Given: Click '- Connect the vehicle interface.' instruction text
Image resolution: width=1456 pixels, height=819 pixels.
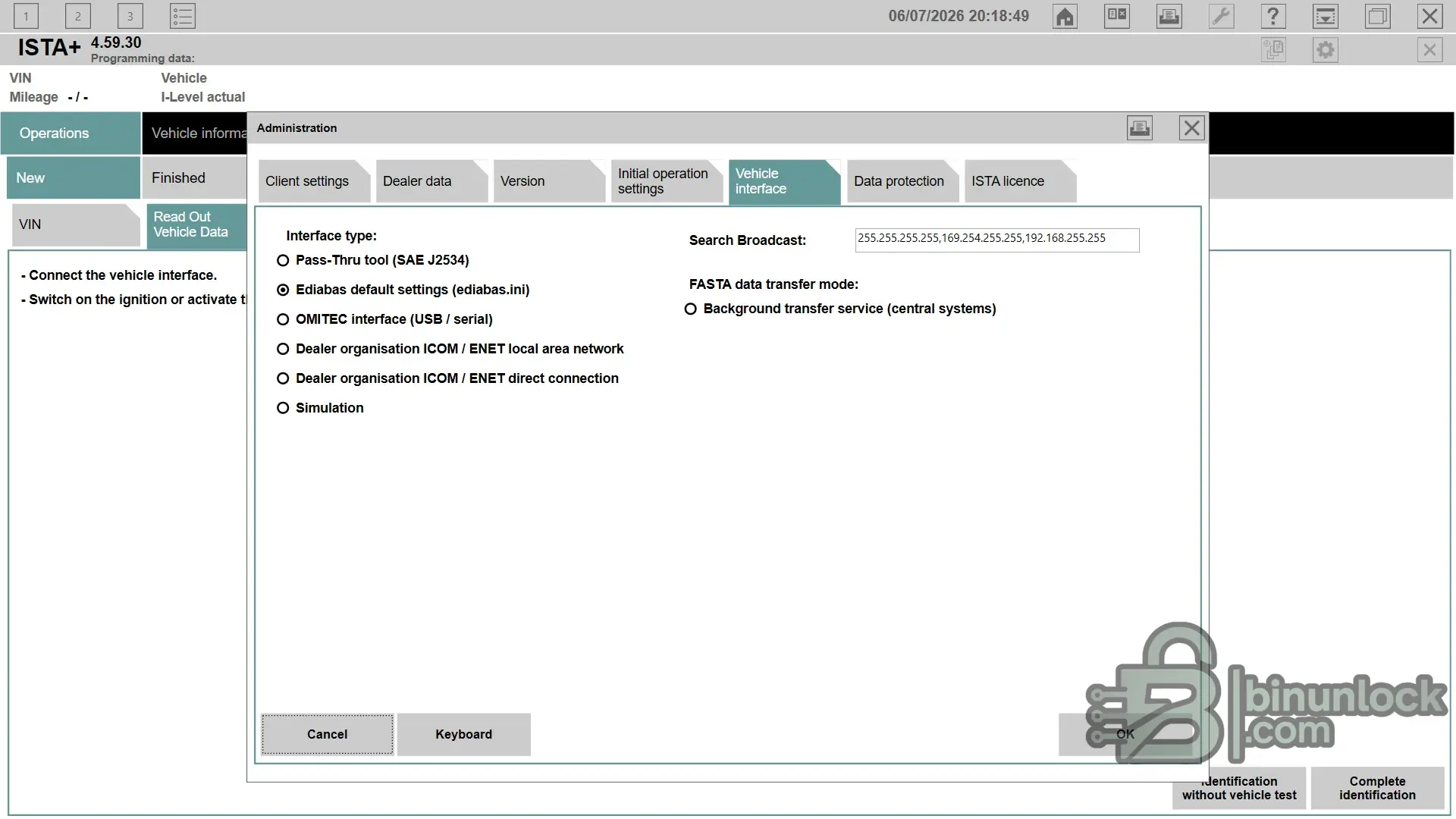Looking at the screenshot, I should click(x=119, y=275).
